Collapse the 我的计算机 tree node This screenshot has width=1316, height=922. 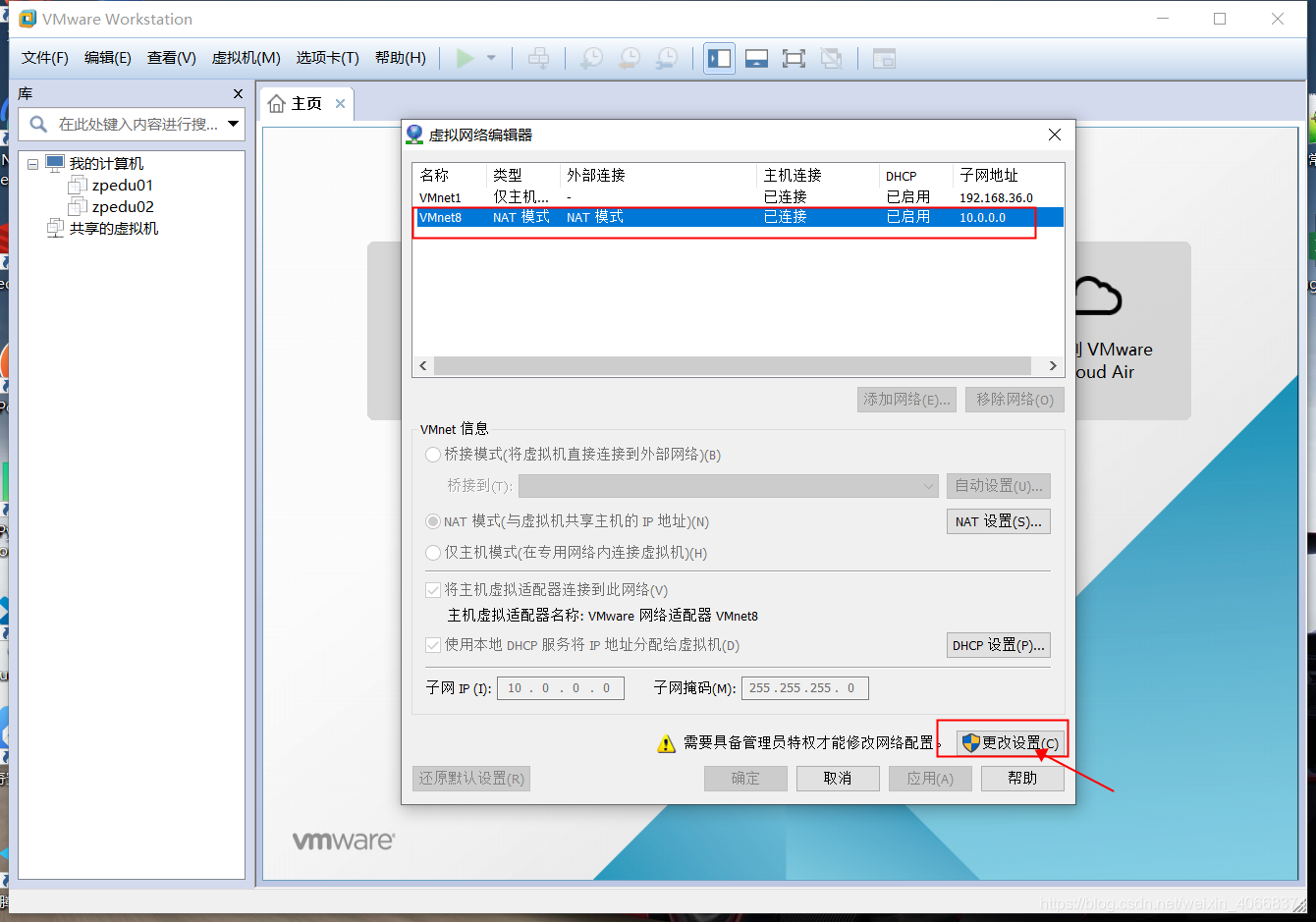(x=32, y=164)
